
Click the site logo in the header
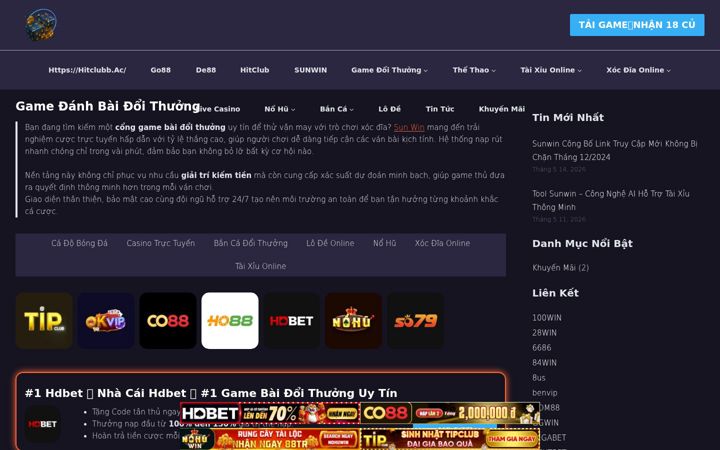coord(40,25)
